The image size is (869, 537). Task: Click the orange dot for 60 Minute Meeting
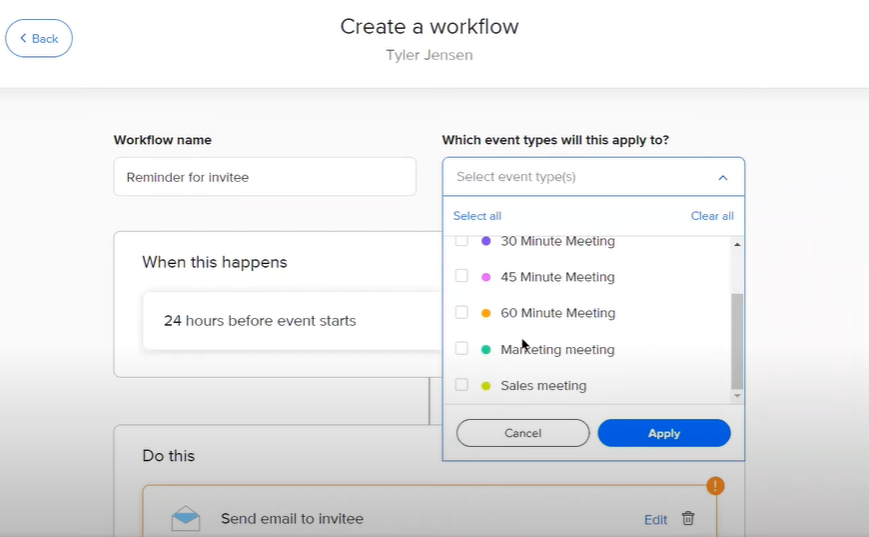486,313
